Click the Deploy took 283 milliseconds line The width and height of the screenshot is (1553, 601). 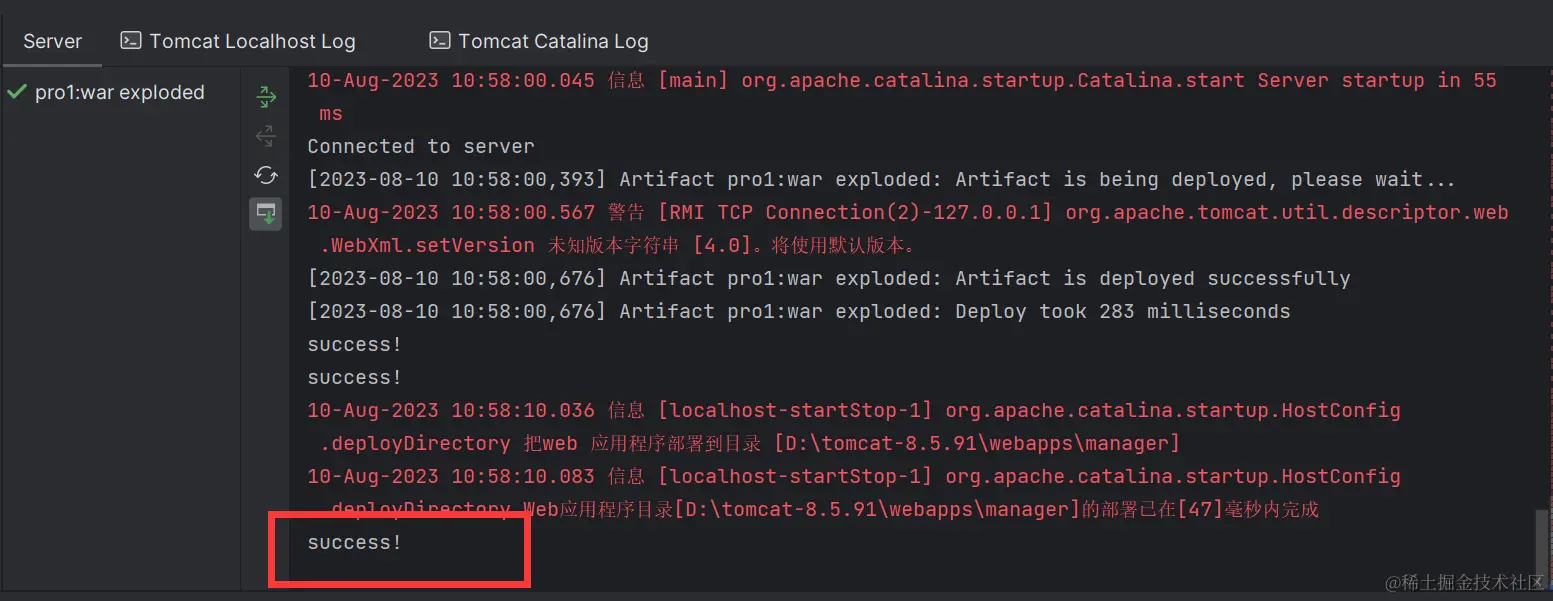[799, 311]
